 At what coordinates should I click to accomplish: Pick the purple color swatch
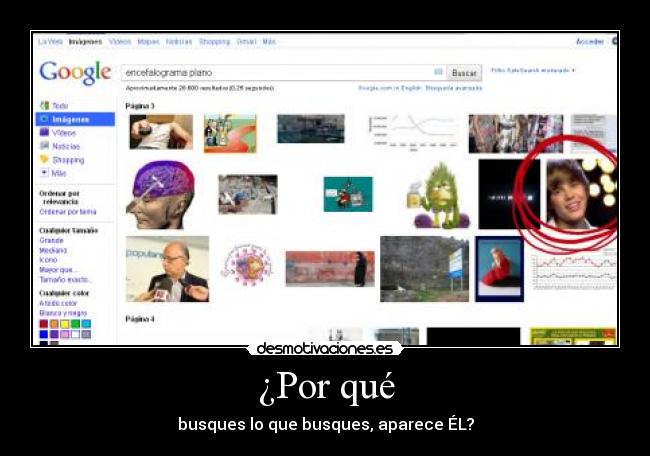[x=54, y=334]
